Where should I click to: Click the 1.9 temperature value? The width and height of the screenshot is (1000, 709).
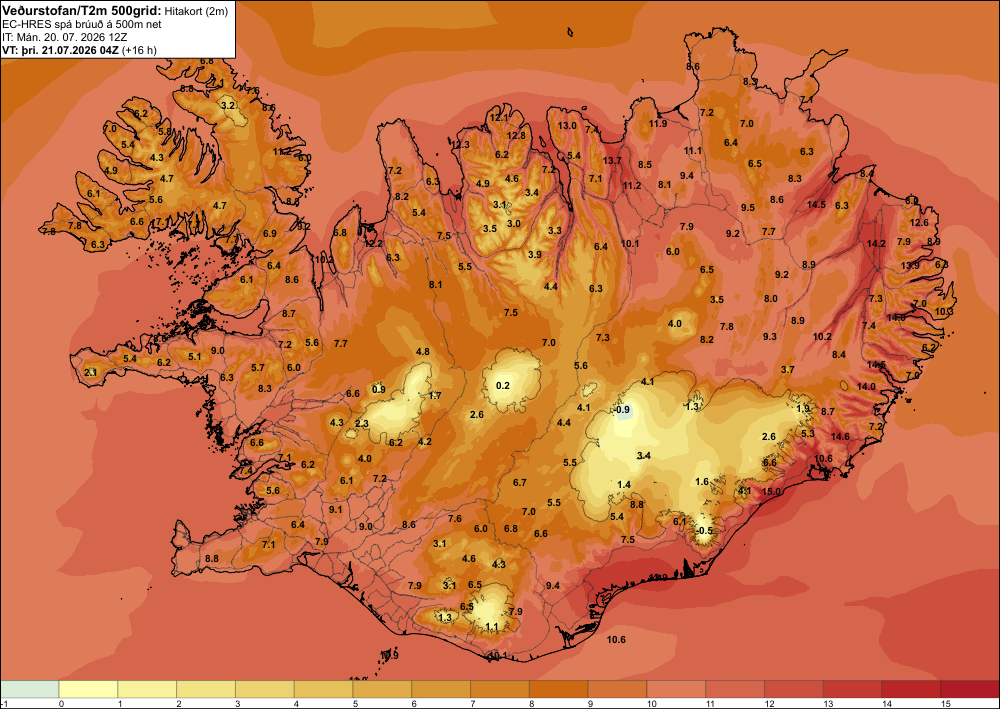[x=804, y=409]
